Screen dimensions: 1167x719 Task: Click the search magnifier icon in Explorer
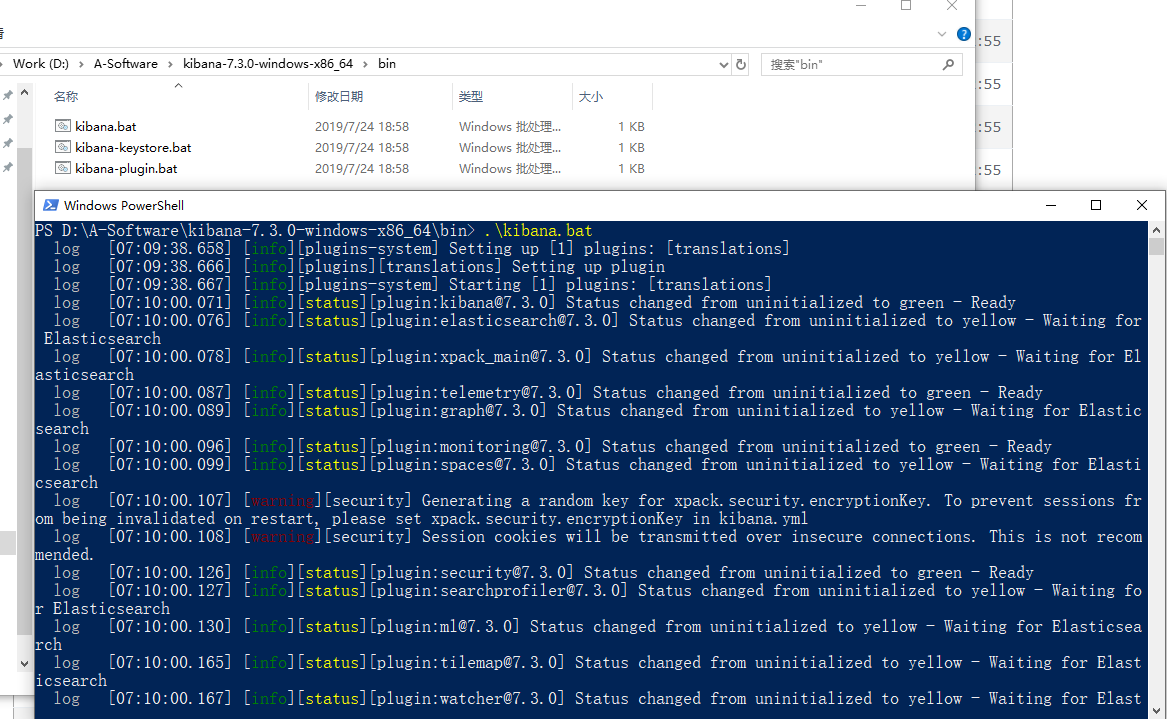pyautogui.click(x=948, y=65)
